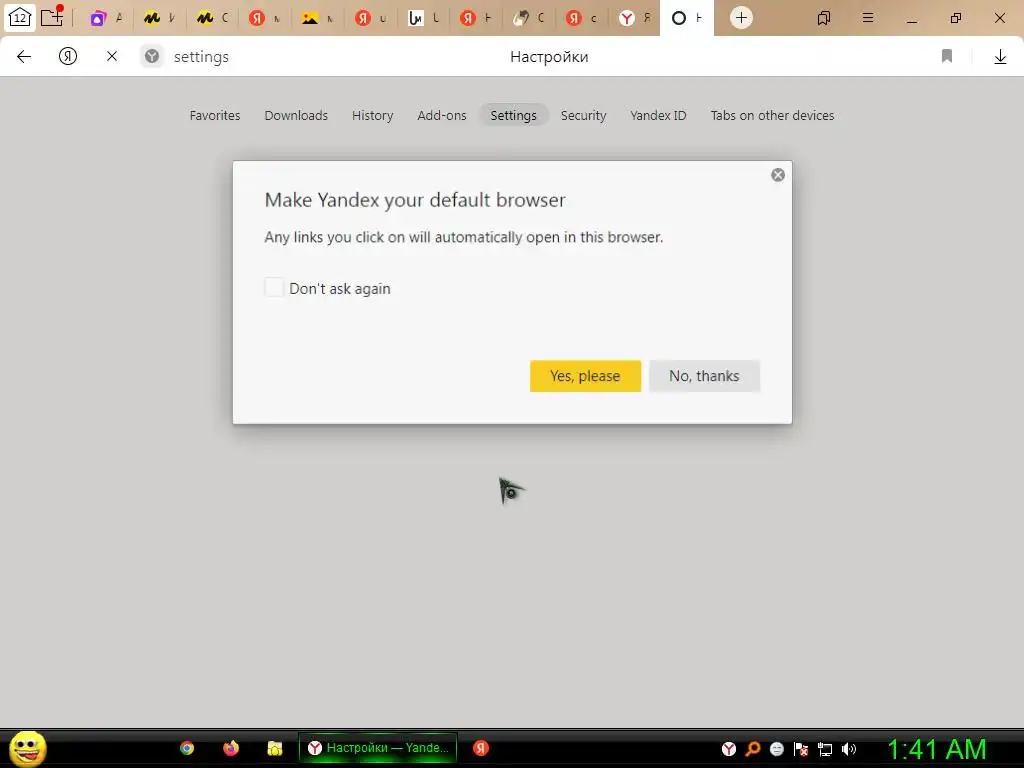
Task: Restore down the browser window
Action: pos(955,18)
